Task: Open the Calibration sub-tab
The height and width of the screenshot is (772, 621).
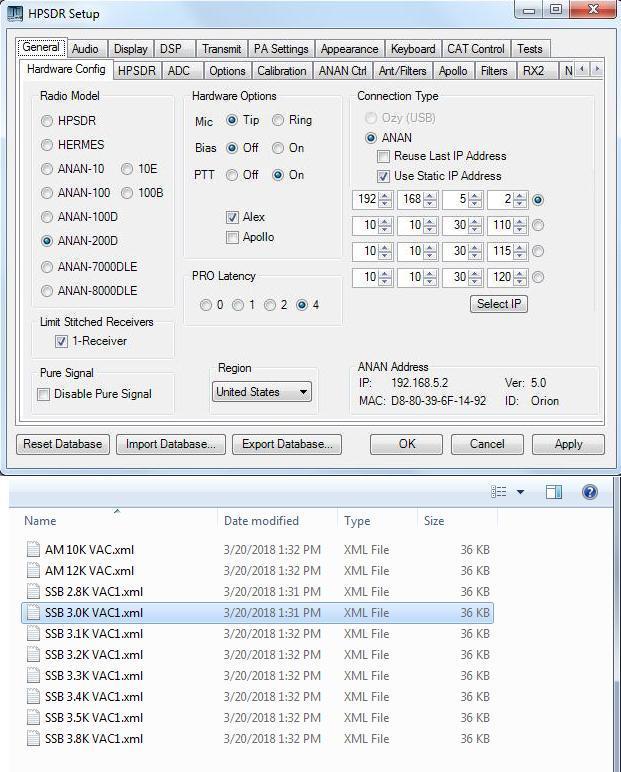Action: (282, 71)
